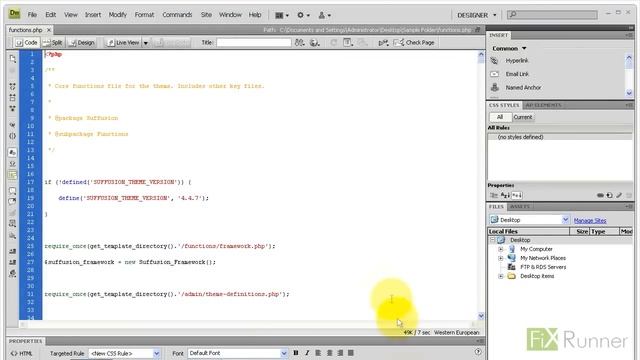The width and height of the screenshot is (640, 360).
Task: Open Live View options dropdown arrow
Action: (145, 42)
